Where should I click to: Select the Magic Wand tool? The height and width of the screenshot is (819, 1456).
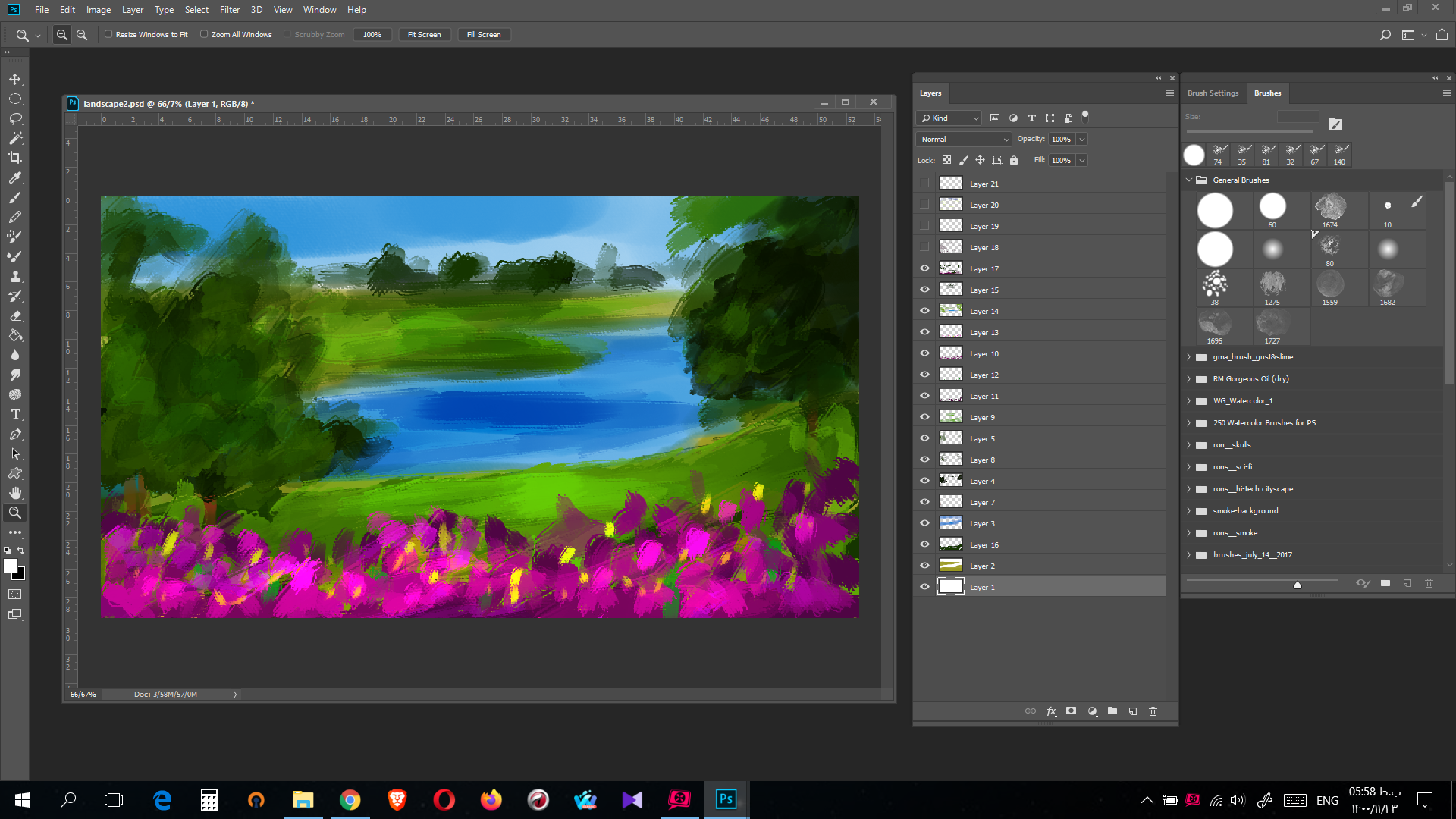coord(15,138)
